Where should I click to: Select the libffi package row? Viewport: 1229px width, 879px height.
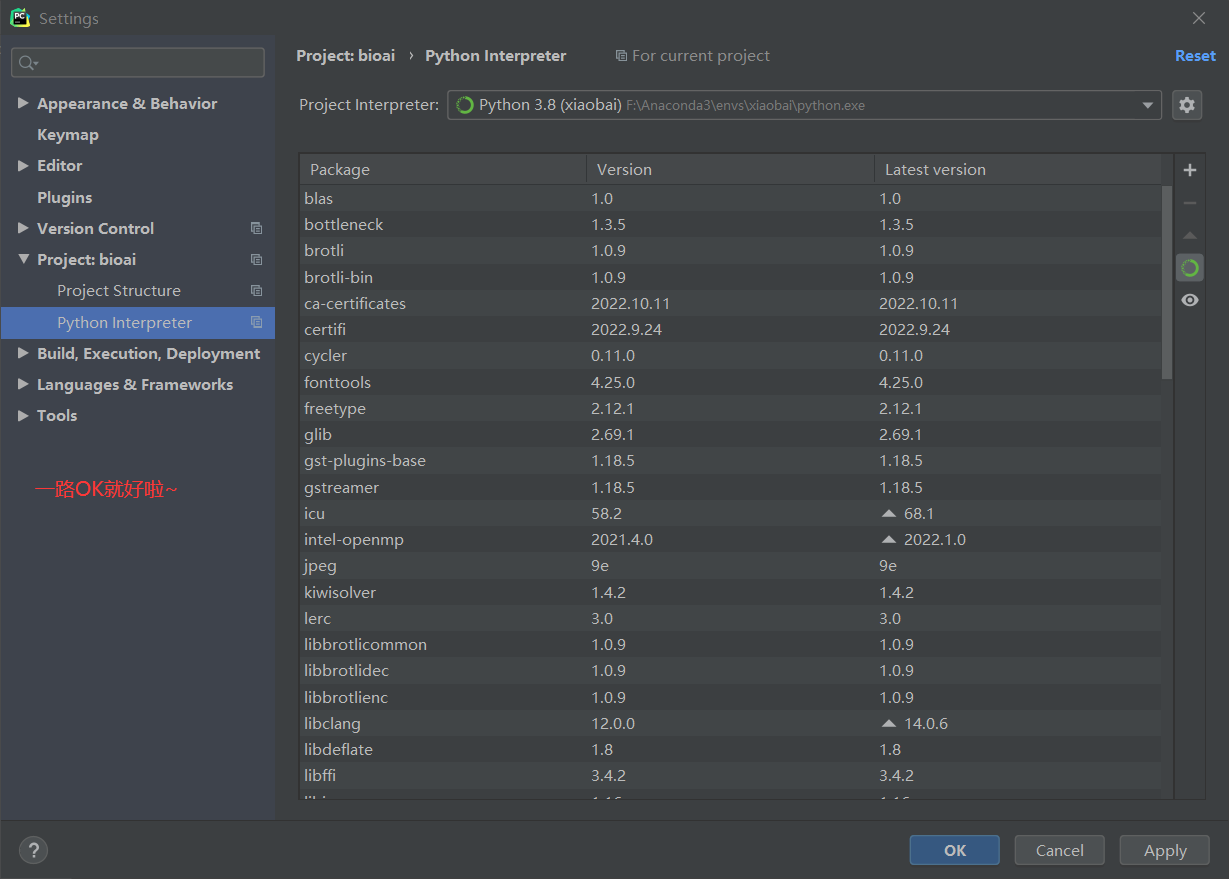point(731,775)
